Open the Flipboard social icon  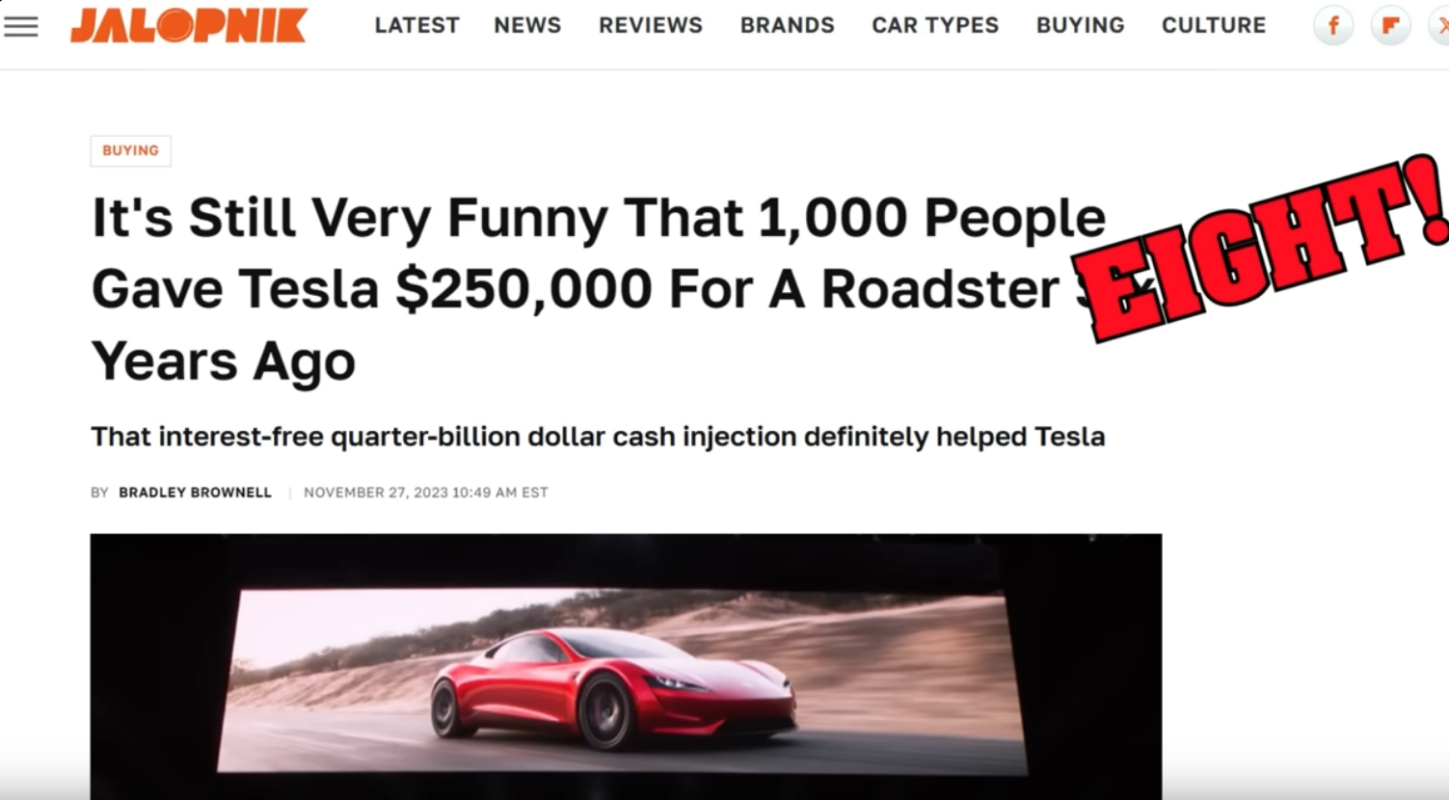pyautogui.click(x=1390, y=26)
